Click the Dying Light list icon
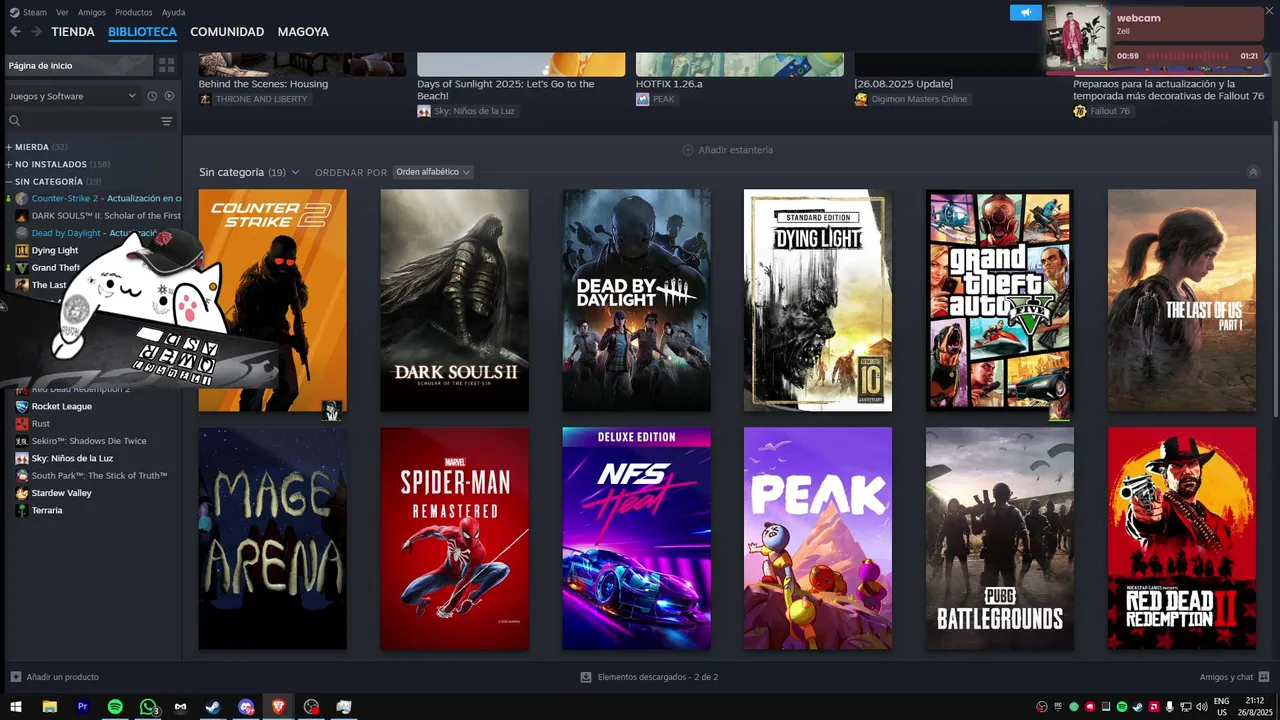 tap(22, 250)
